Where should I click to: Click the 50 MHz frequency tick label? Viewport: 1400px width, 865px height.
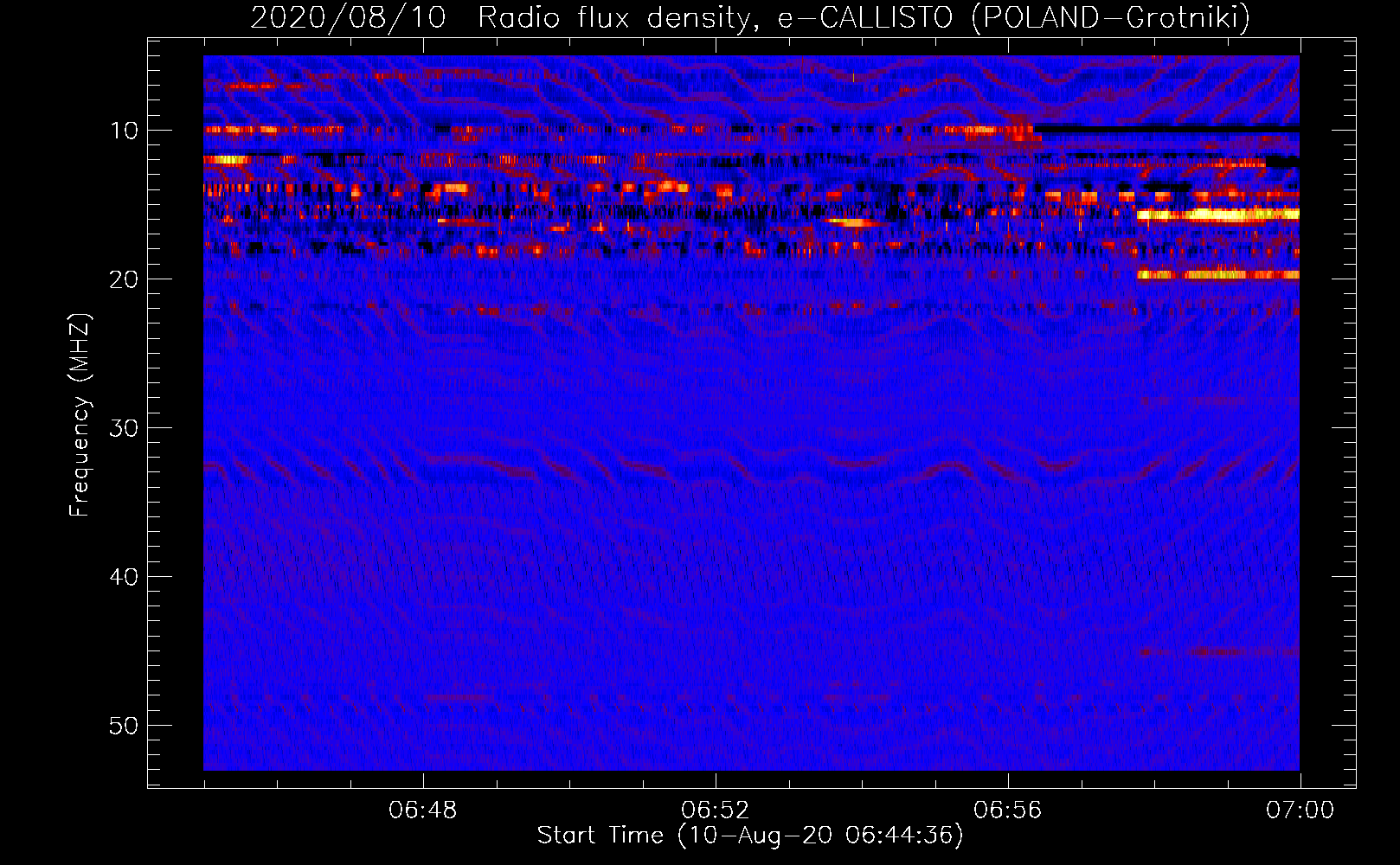coord(125,726)
